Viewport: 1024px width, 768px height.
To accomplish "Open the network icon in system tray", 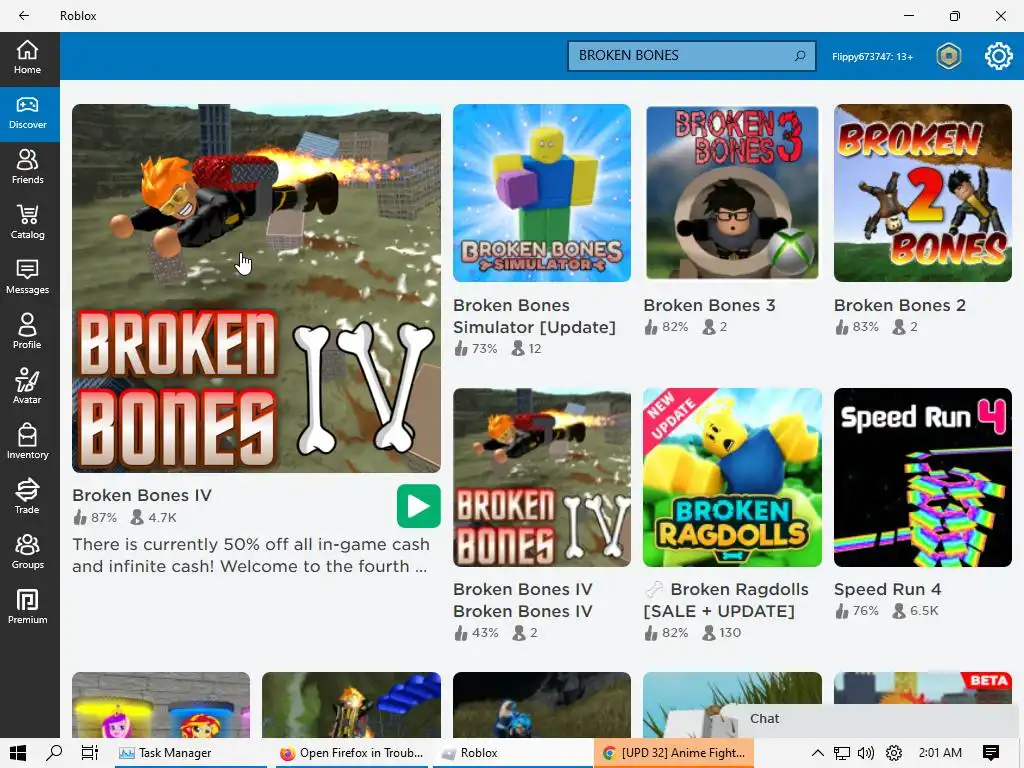I will pyautogui.click(x=842, y=753).
